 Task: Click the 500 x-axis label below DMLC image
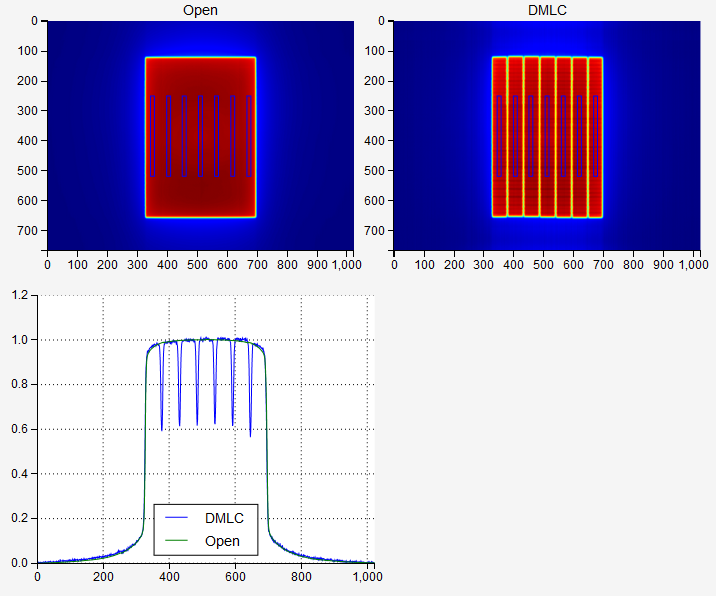(543, 264)
